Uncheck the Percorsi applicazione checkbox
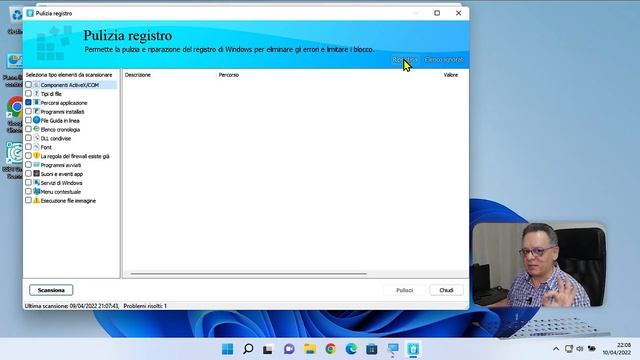The width and height of the screenshot is (640, 360). (28, 102)
